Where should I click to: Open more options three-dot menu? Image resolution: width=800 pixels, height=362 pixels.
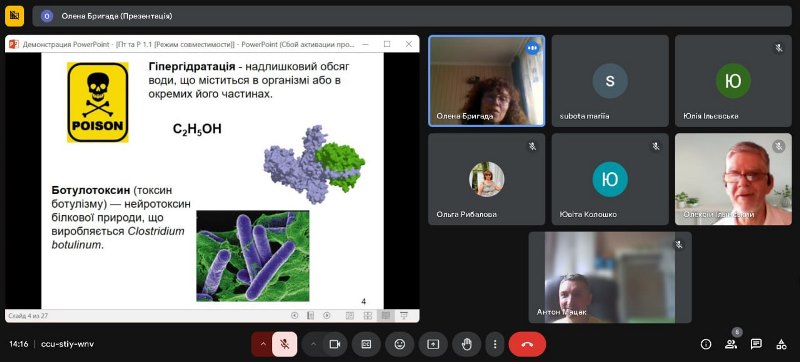pyautogui.click(x=494, y=345)
